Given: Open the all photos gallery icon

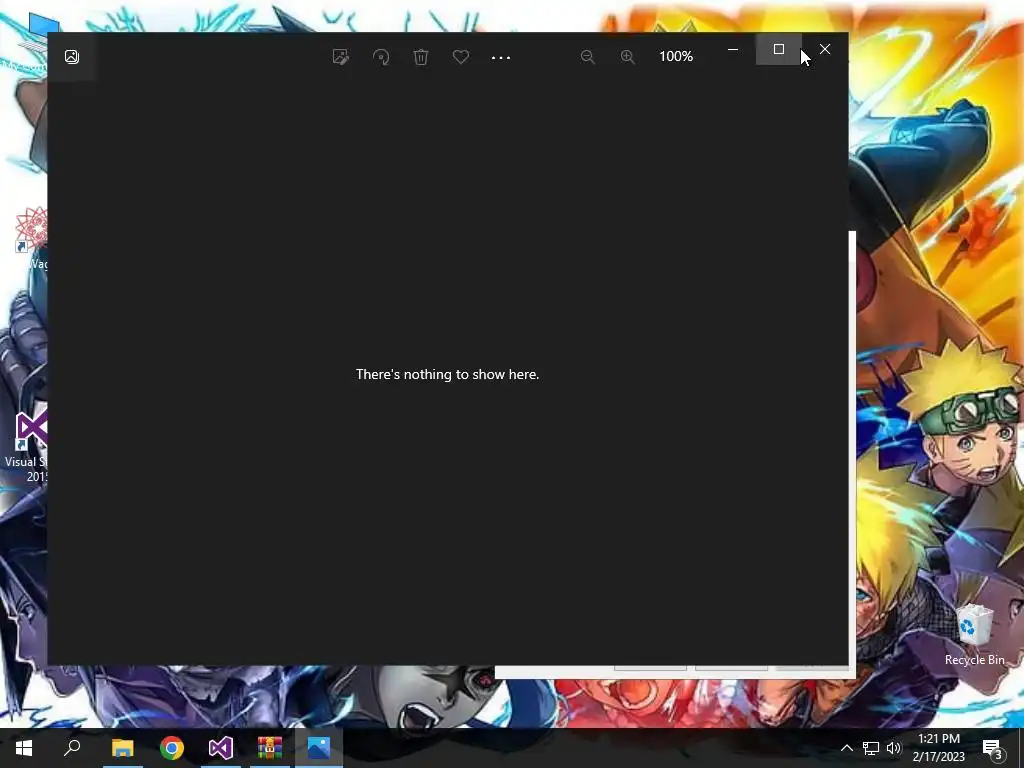Looking at the screenshot, I should pyautogui.click(x=72, y=57).
